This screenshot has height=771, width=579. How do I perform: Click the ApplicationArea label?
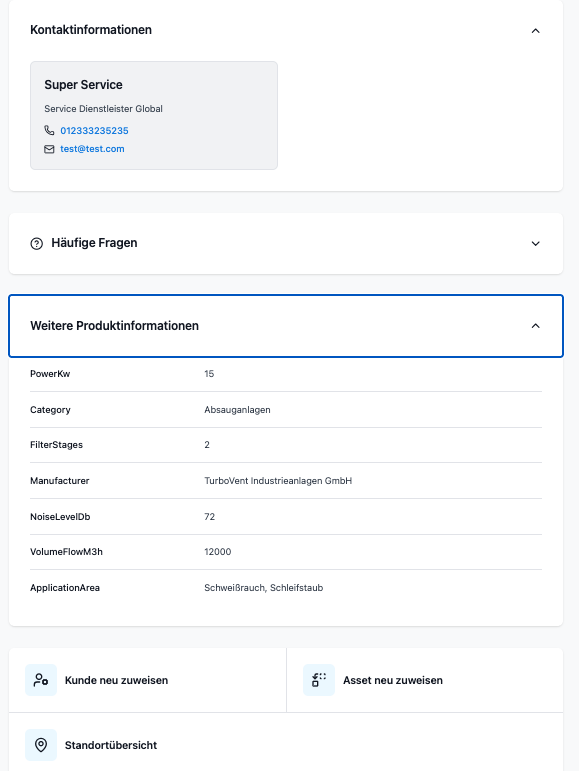point(65,588)
